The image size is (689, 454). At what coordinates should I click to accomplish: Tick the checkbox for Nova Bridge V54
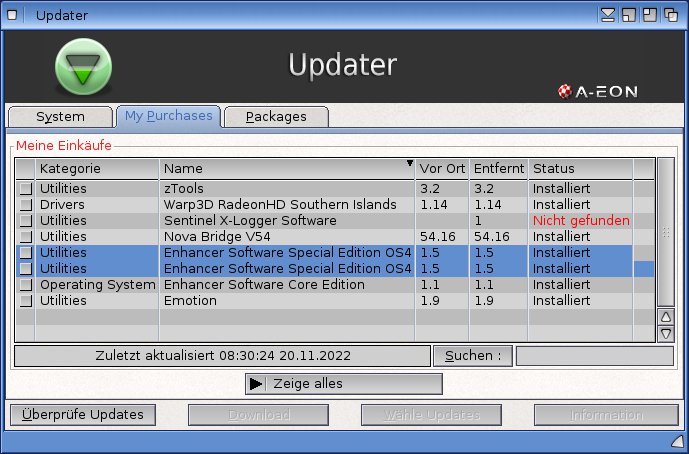(x=25, y=237)
